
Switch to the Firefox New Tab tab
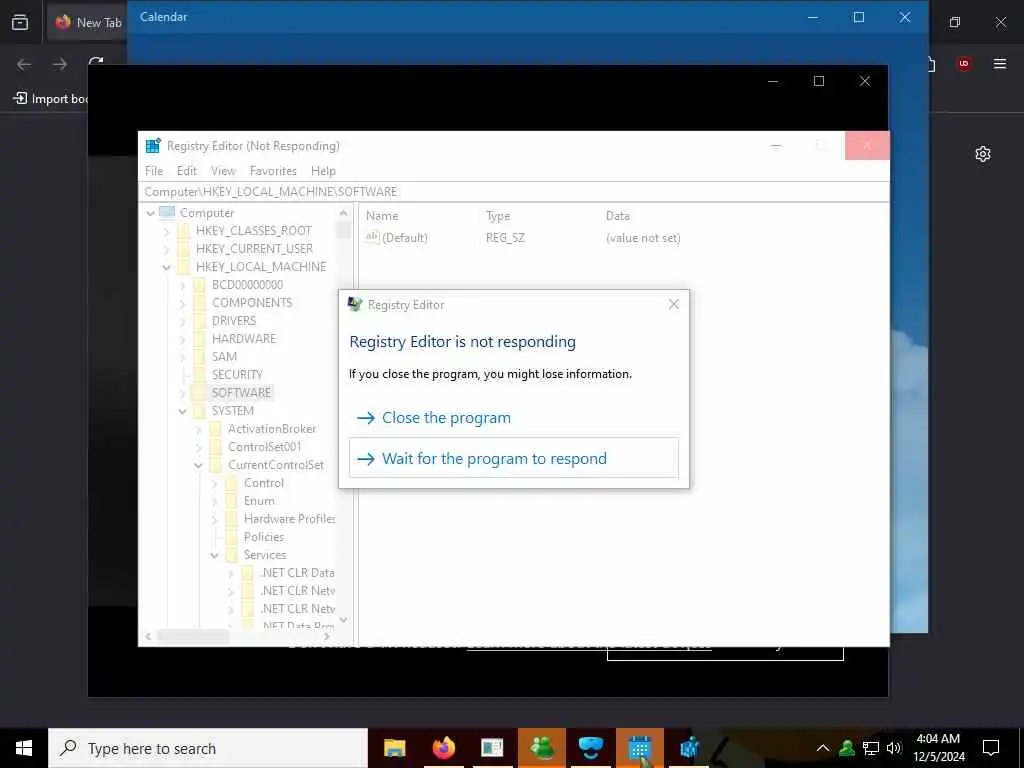(x=88, y=22)
